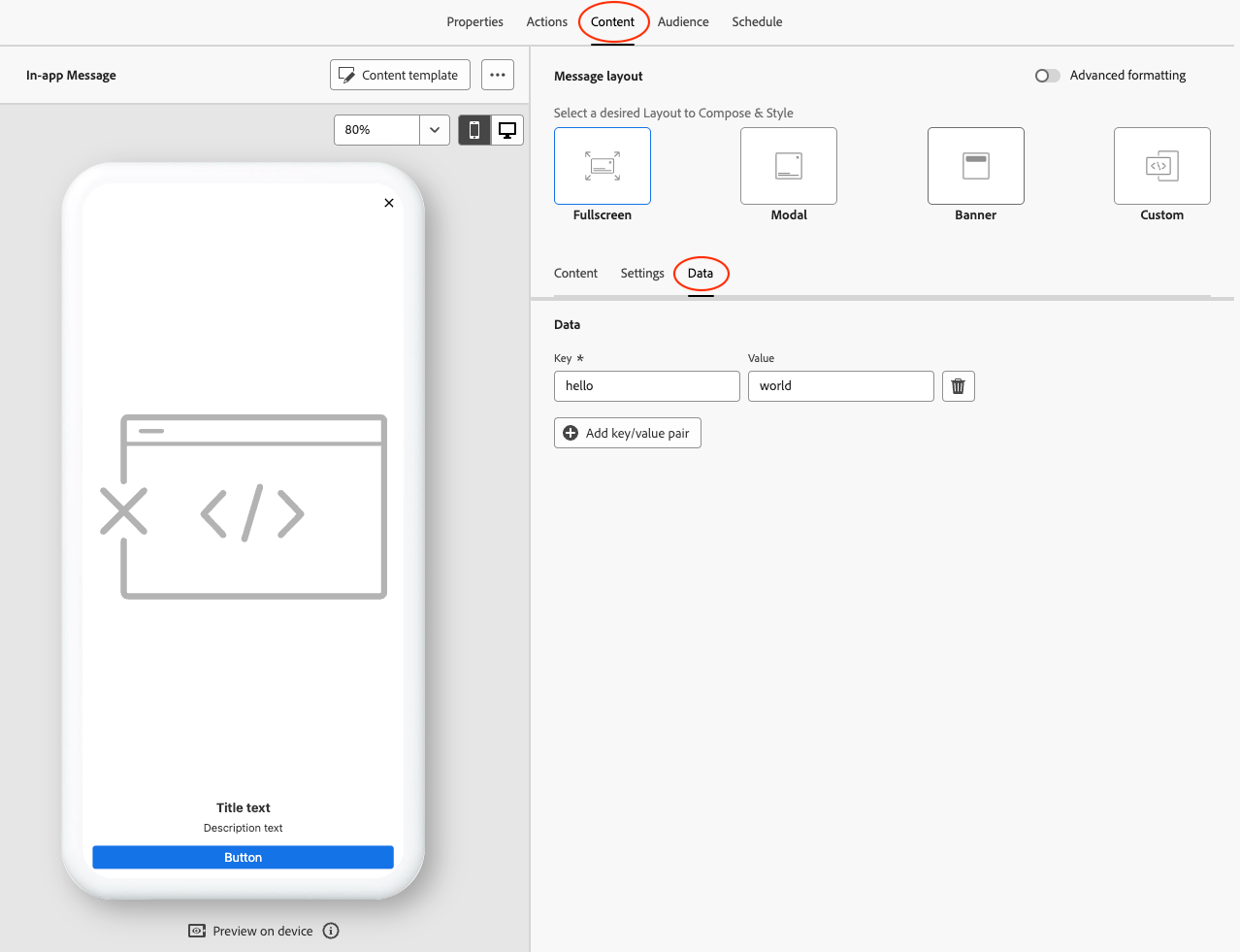Switch to mobile phone preview icon
Viewport: 1240px width, 952px height.
474,130
